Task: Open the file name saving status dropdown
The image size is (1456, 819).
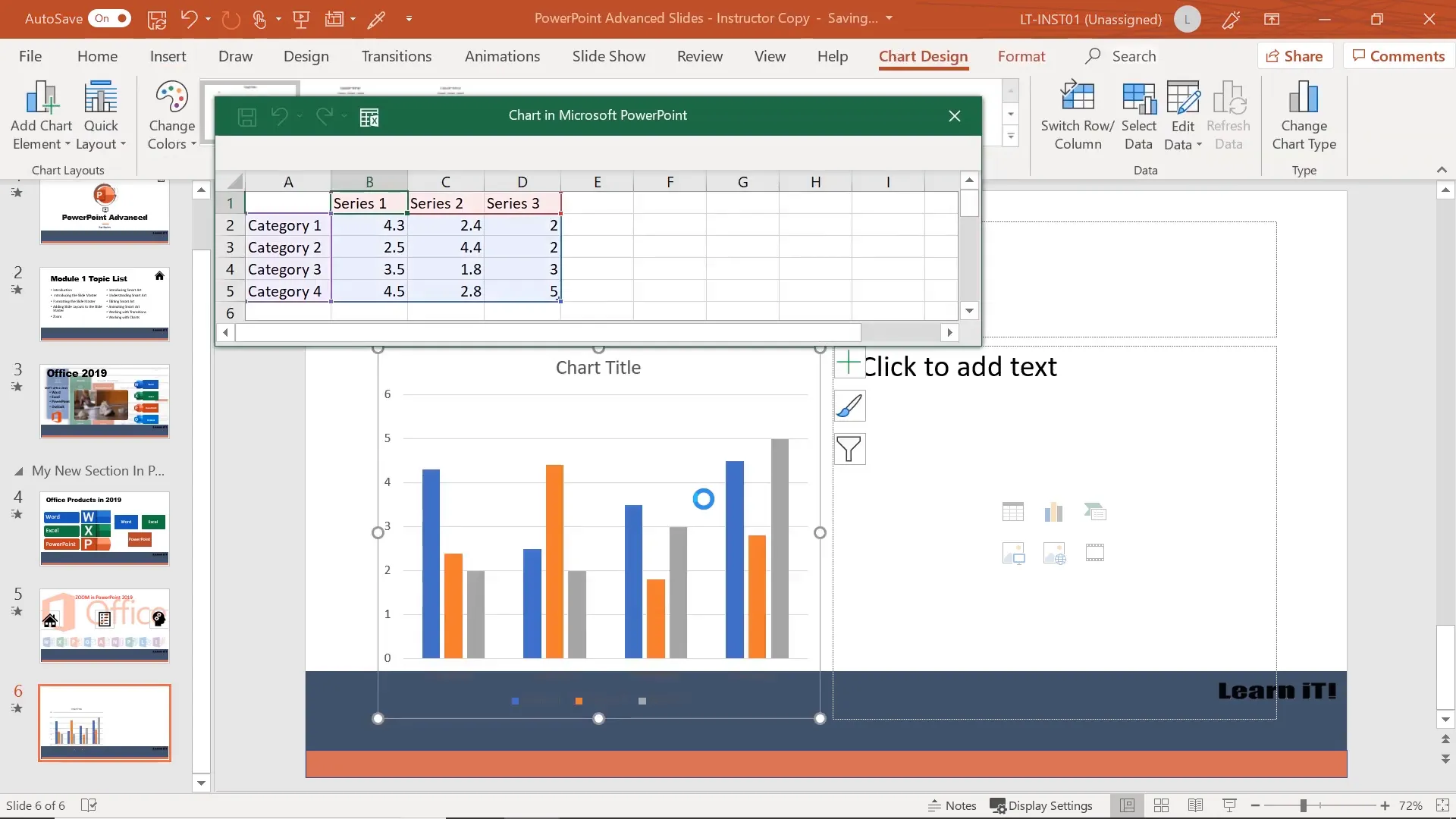Action: [889, 18]
